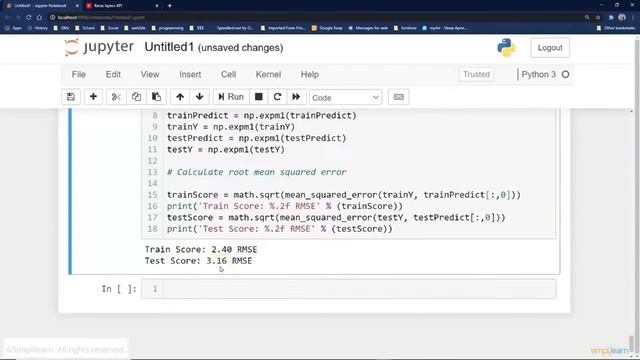The height and width of the screenshot is (360, 640).
Task: Open the browser extensions puzzle icon
Action: pos(611,18)
